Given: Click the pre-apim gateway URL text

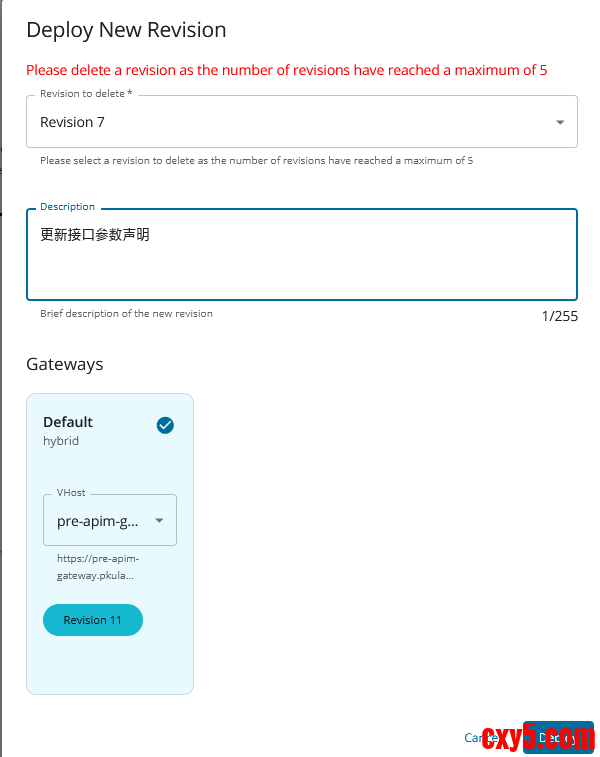Looking at the screenshot, I should [x=98, y=567].
